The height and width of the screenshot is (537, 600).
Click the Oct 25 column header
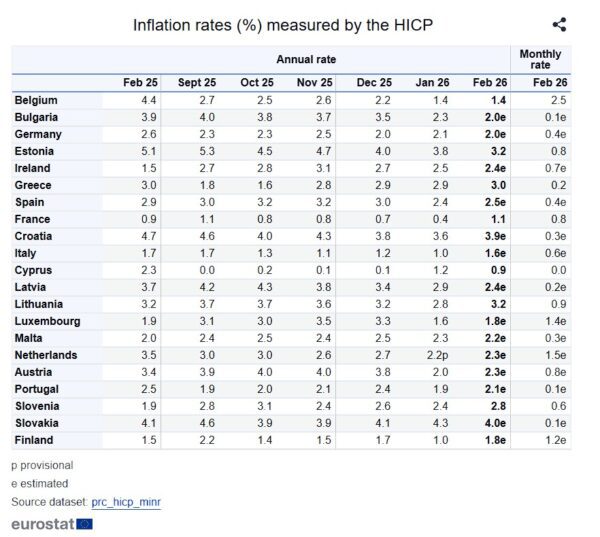tap(257, 82)
